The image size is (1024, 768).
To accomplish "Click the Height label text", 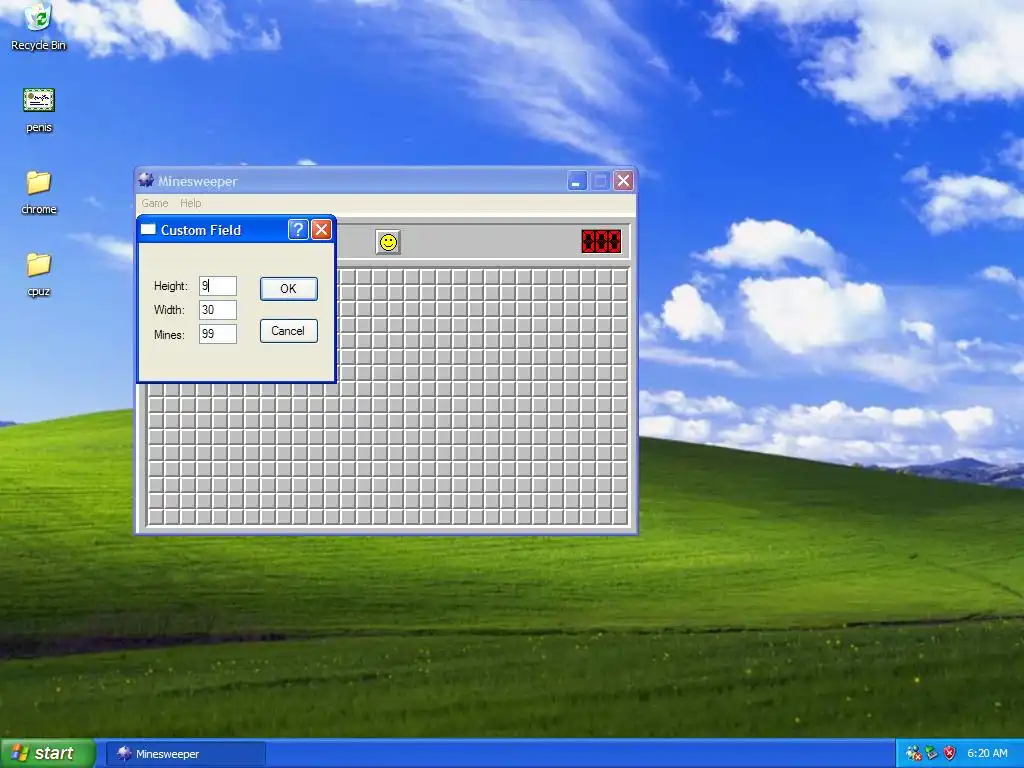I will (170, 286).
